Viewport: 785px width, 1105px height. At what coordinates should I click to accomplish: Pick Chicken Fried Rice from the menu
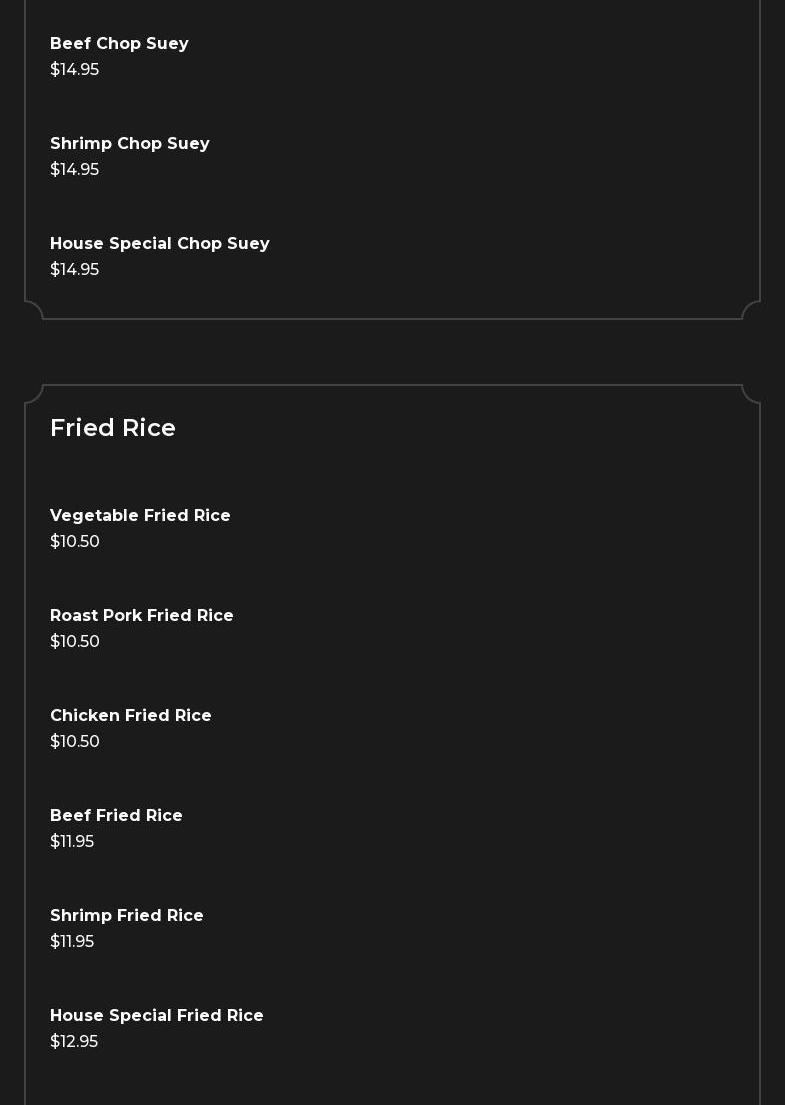[130, 716]
